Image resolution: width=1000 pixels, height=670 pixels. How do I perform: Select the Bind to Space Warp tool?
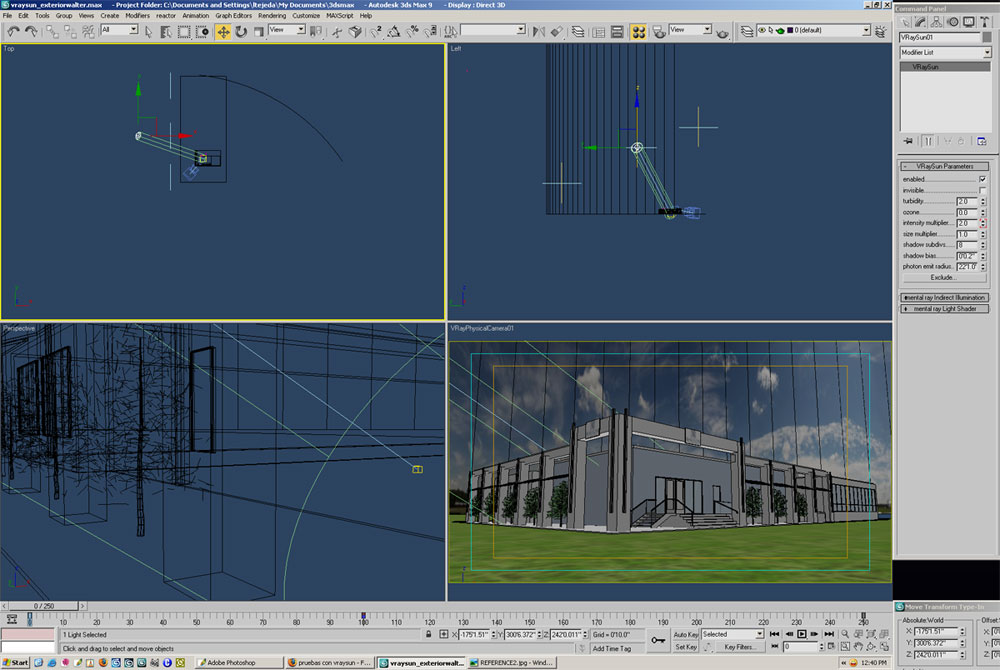tap(88, 31)
